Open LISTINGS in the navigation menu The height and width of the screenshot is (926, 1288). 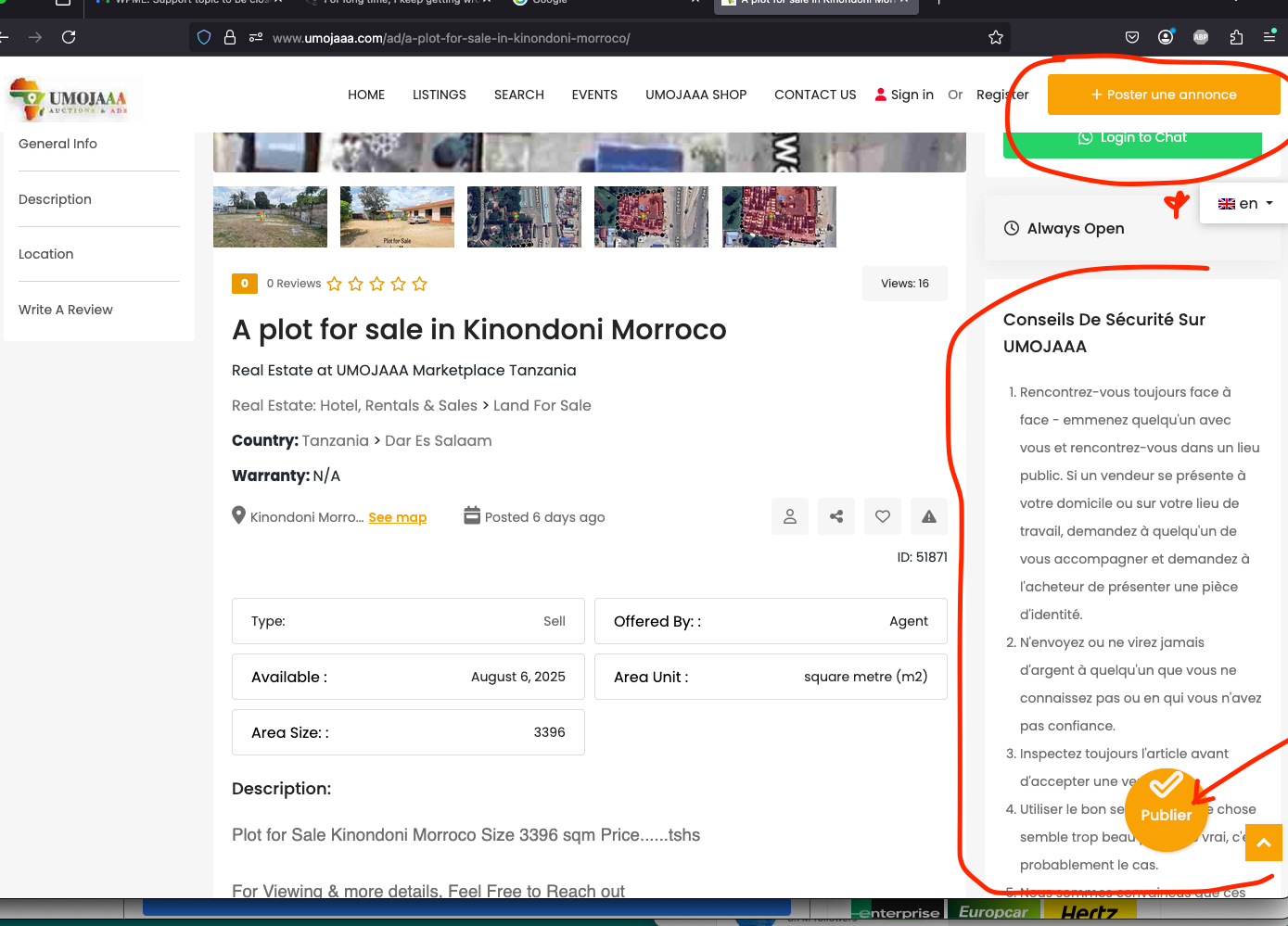[x=440, y=95]
